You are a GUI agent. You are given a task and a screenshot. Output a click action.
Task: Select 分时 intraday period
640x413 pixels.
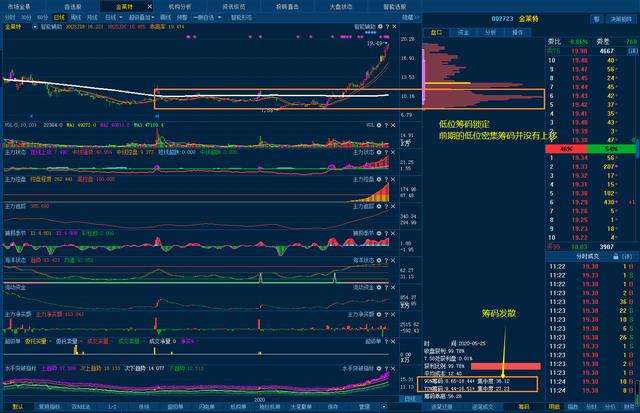click(10, 18)
